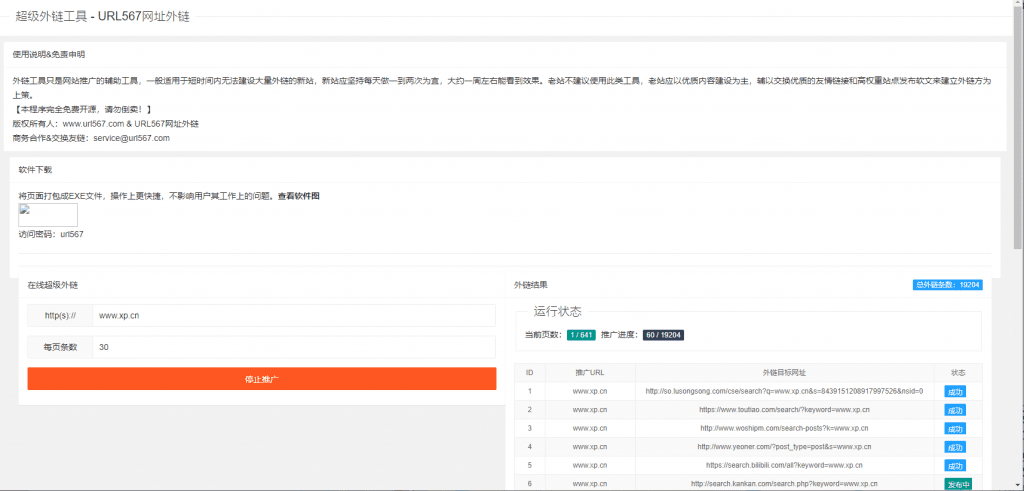Open the 查看软件图 link

[x=298, y=196]
